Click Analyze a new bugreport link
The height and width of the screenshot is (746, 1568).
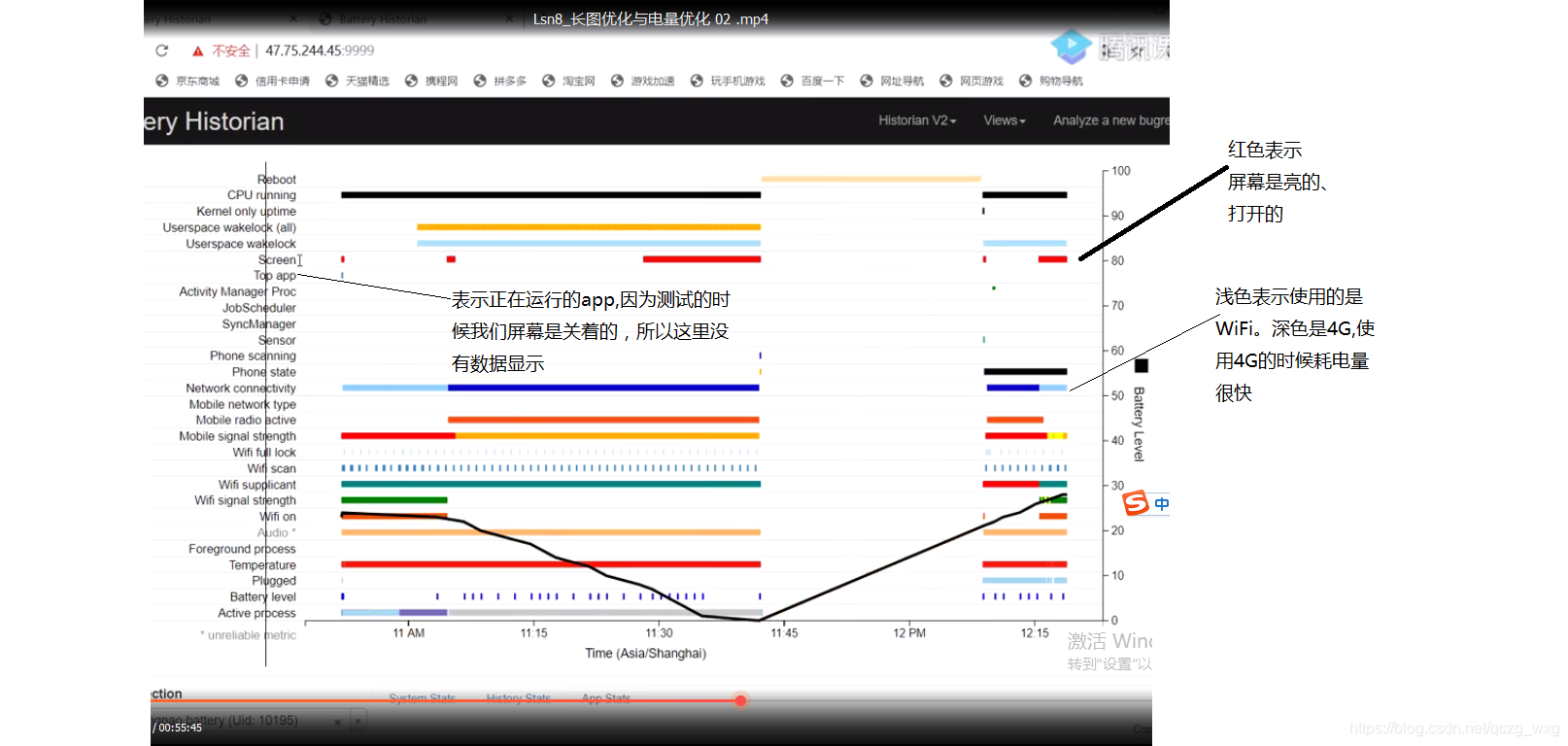pos(1111,120)
